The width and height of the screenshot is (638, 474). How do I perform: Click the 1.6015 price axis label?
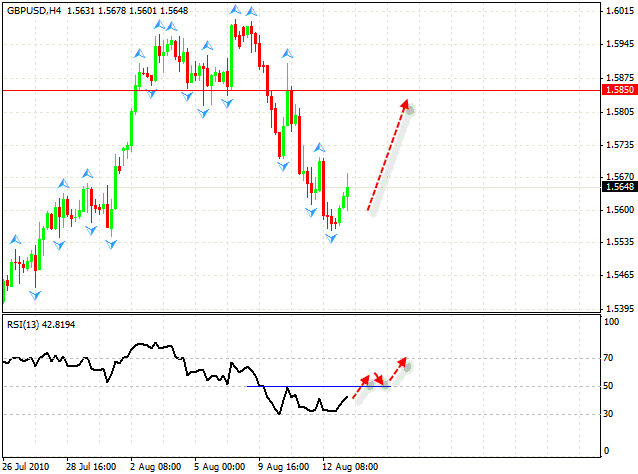620,11
